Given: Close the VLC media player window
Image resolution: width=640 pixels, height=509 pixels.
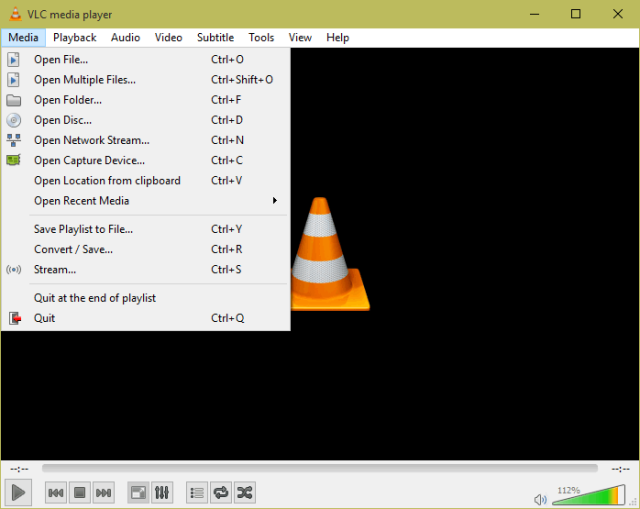Looking at the screenshot, I should point(618,14).
